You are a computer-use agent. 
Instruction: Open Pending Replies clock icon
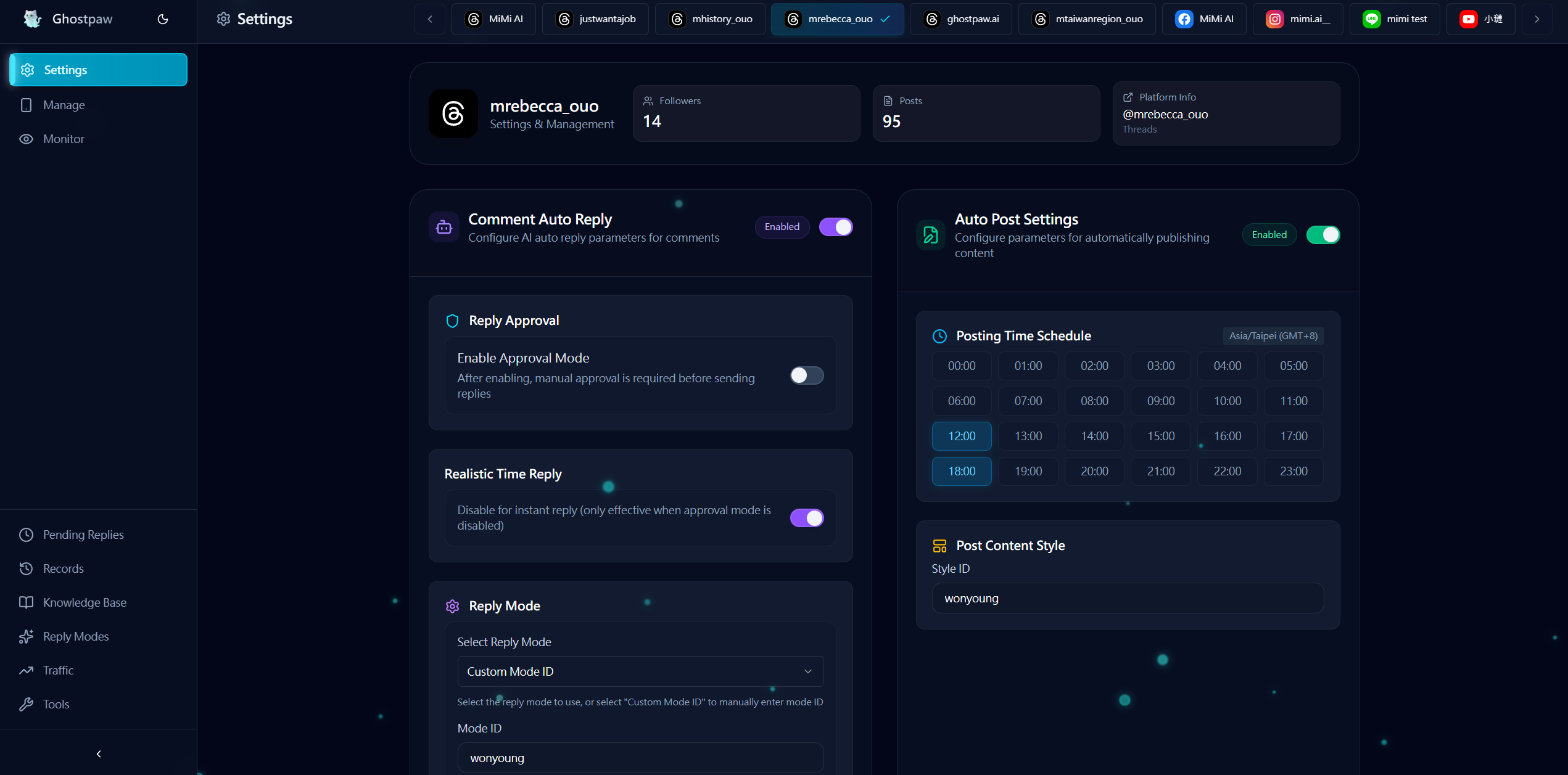click(26, 535)
